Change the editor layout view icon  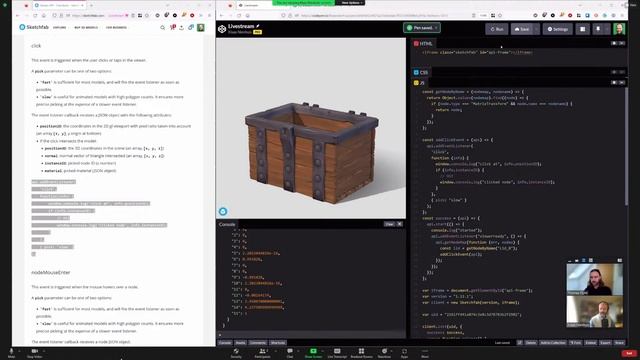pyautogui.click(x=582, y=29)
